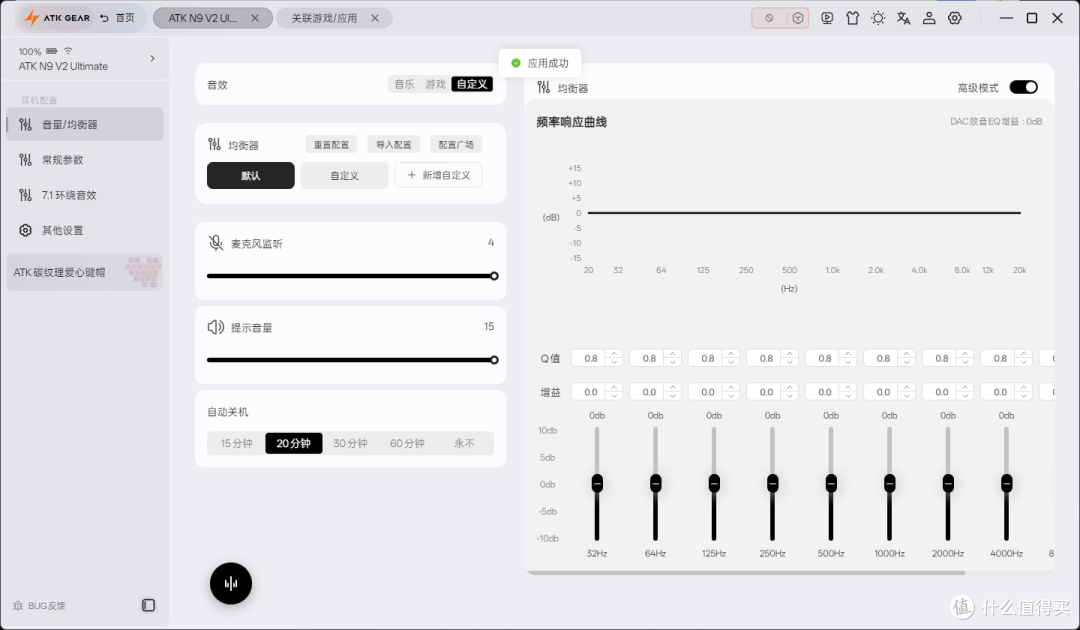The width and height of the screenshot is (1080, 630).
Task: Choose the 音乐 sound effect mode
Action: (x=404, y=84)
